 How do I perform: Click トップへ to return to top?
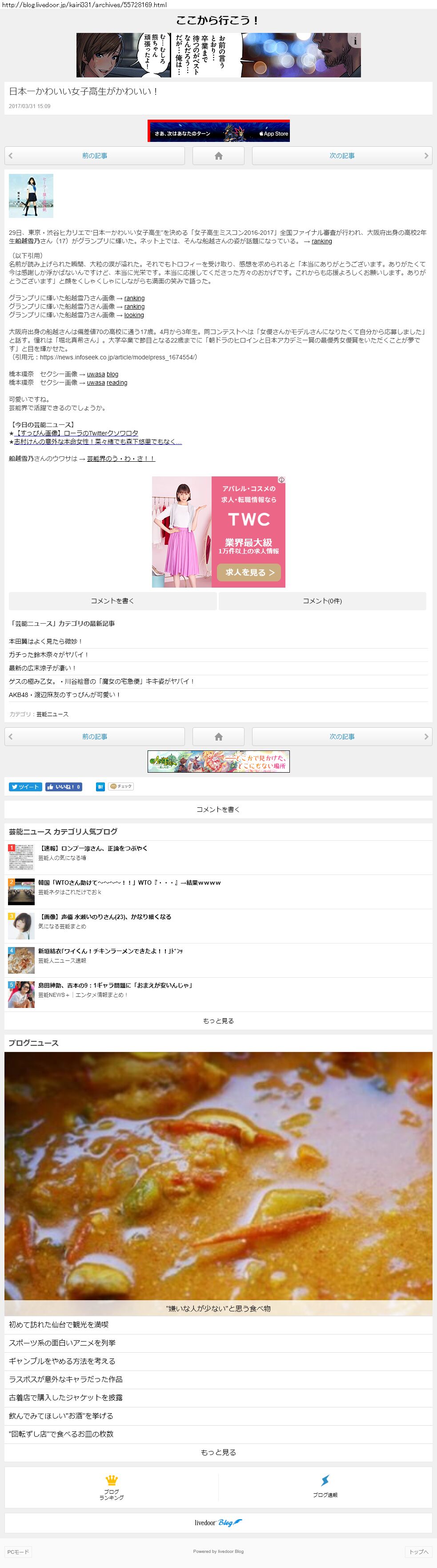coord(419,1552)
